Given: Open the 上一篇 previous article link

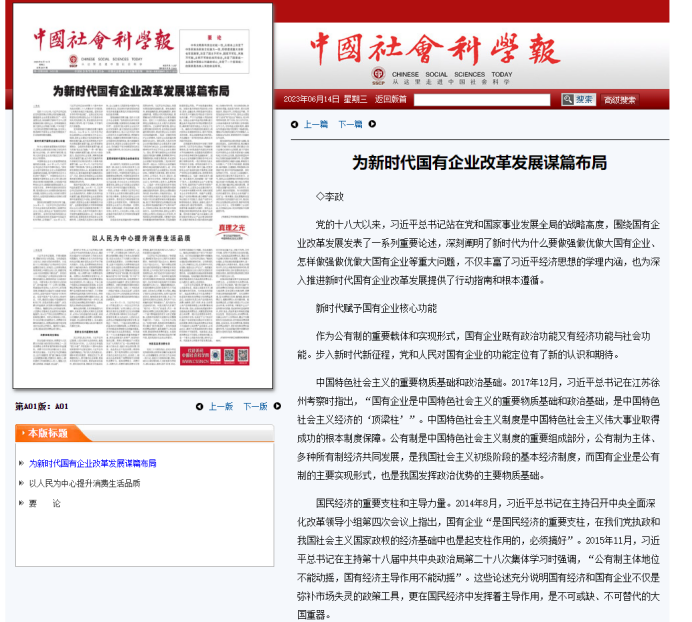Looking at the screenshot, I should click(x=315, y=124).
